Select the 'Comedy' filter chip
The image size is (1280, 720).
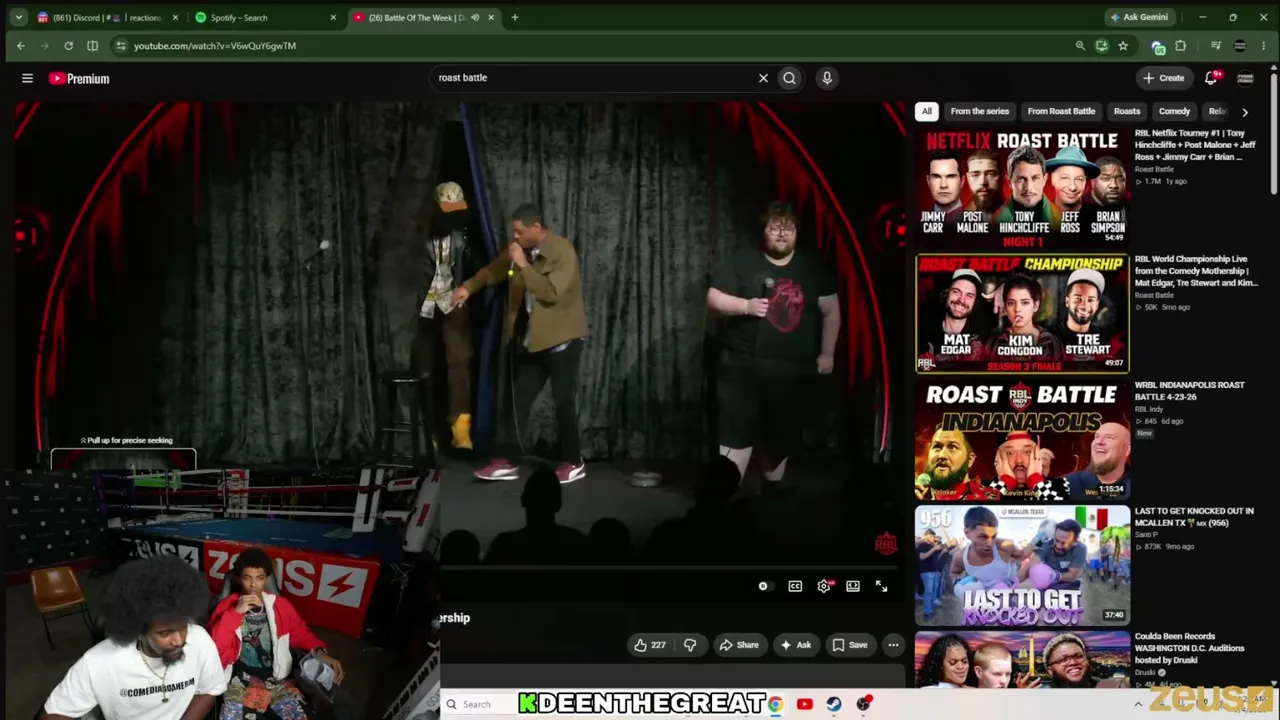(1174, 111)
